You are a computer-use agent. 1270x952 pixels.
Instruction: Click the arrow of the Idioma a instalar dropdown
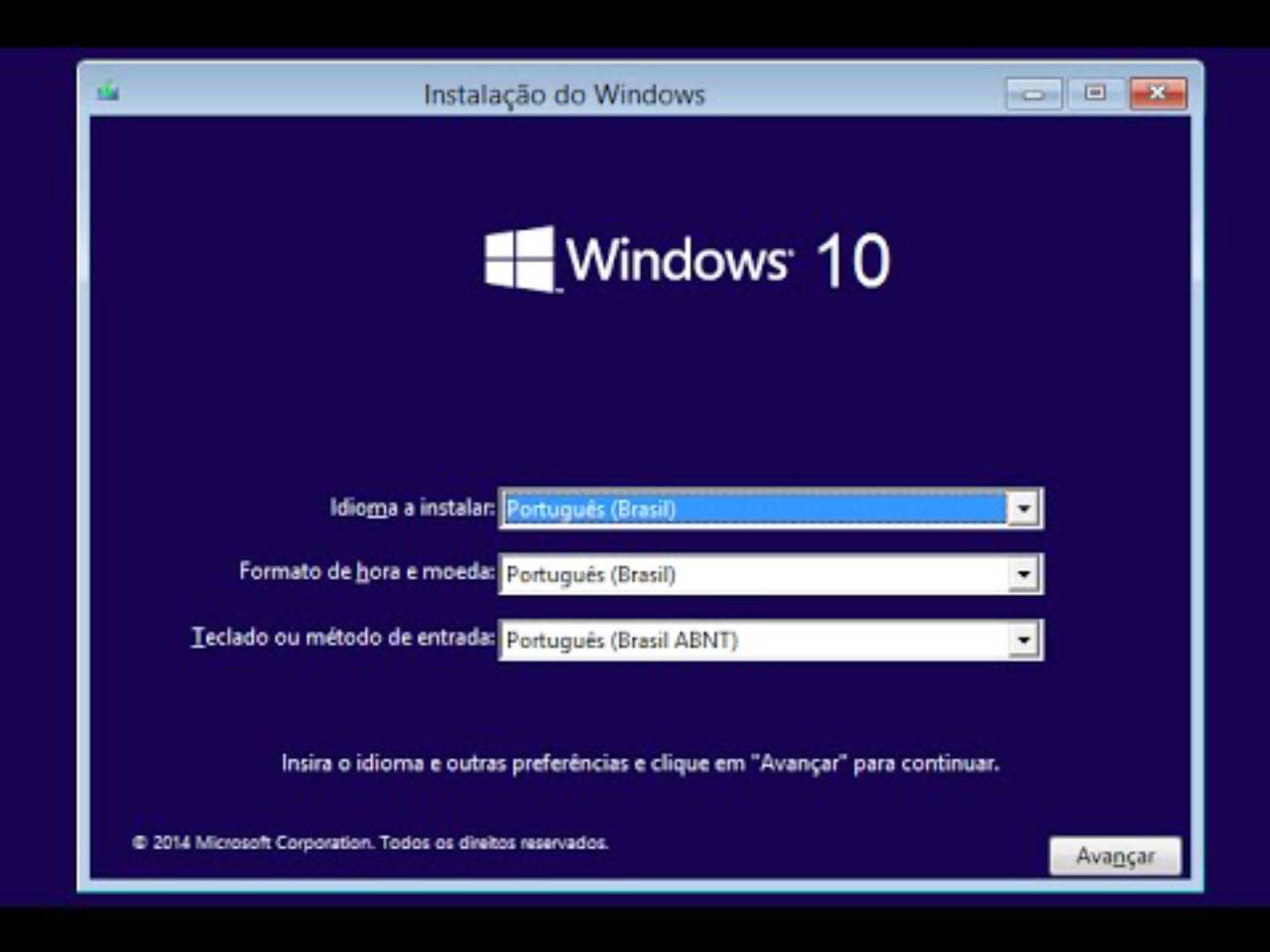[x=1023, y=509]
